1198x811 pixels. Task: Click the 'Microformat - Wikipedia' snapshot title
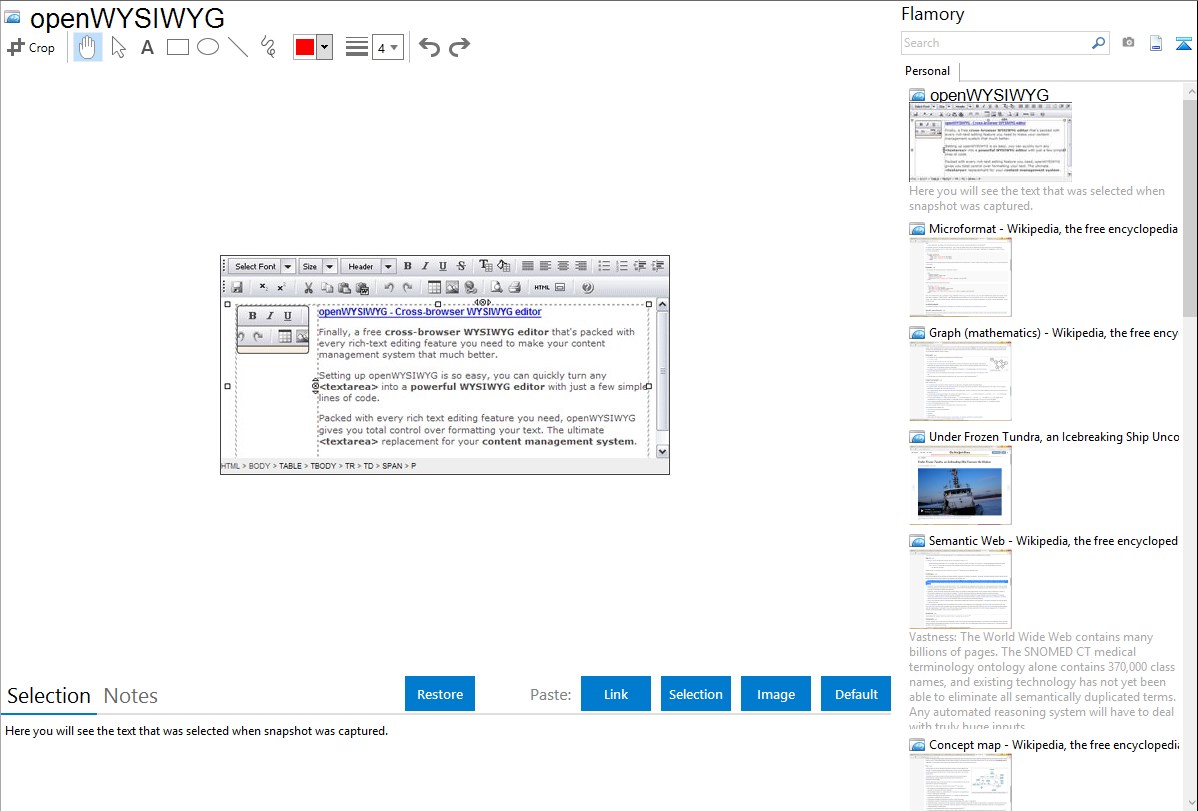click(1053, 229)
